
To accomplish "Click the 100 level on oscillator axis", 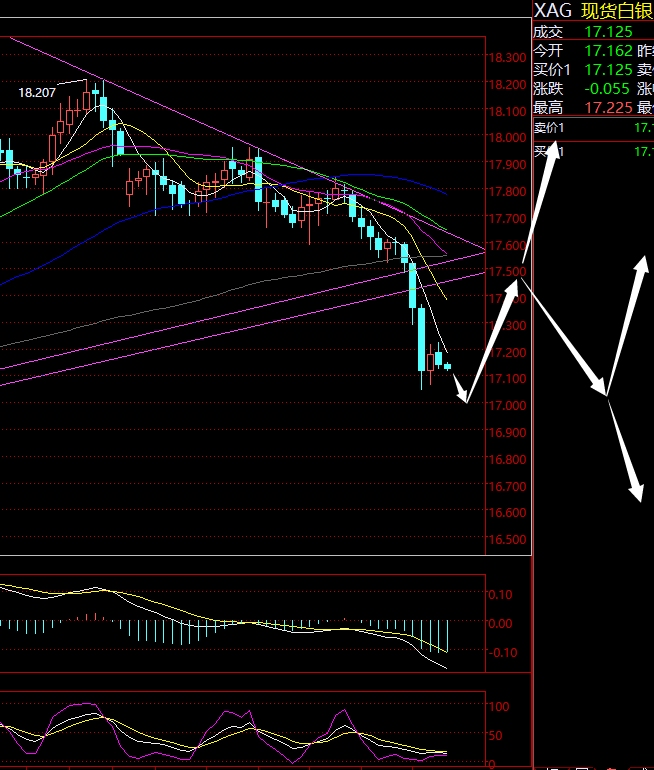I will click(499, 707).
